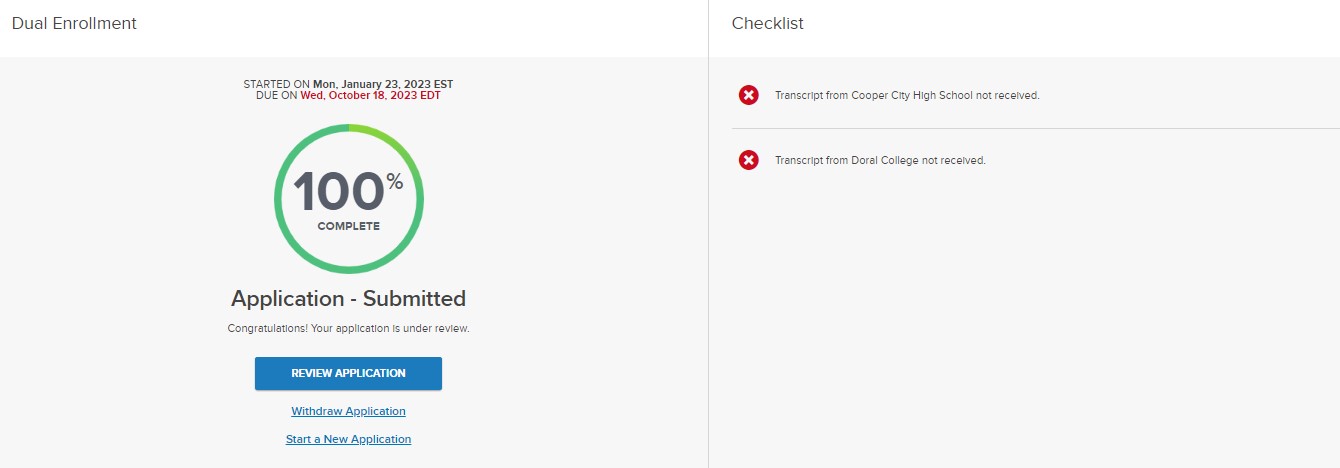Click the divider line between checklist items

point(1035,128)
